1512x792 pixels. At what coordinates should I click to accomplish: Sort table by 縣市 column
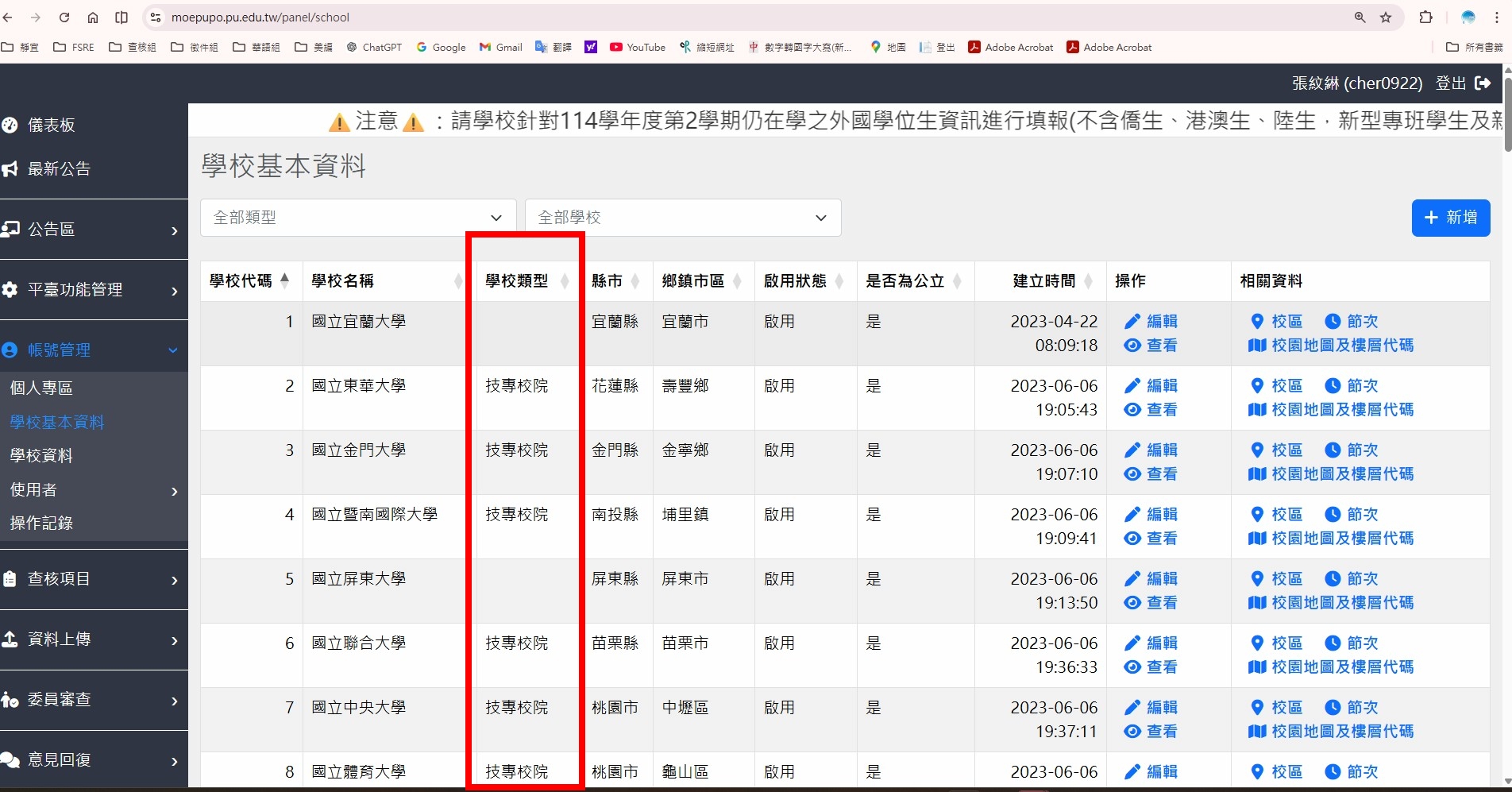click(617, 280)
